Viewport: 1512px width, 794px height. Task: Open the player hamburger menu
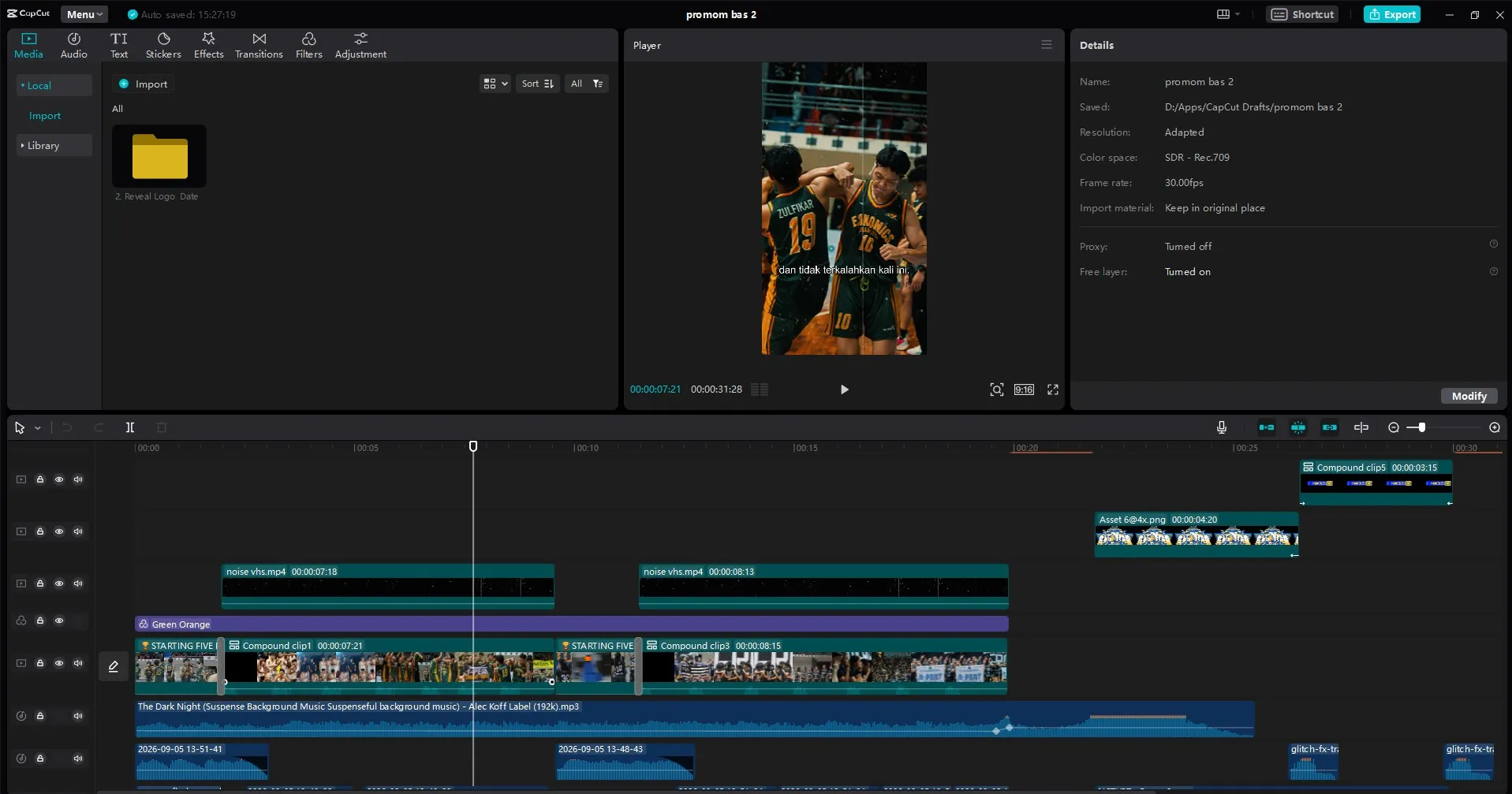click(x=1046, y=45)
